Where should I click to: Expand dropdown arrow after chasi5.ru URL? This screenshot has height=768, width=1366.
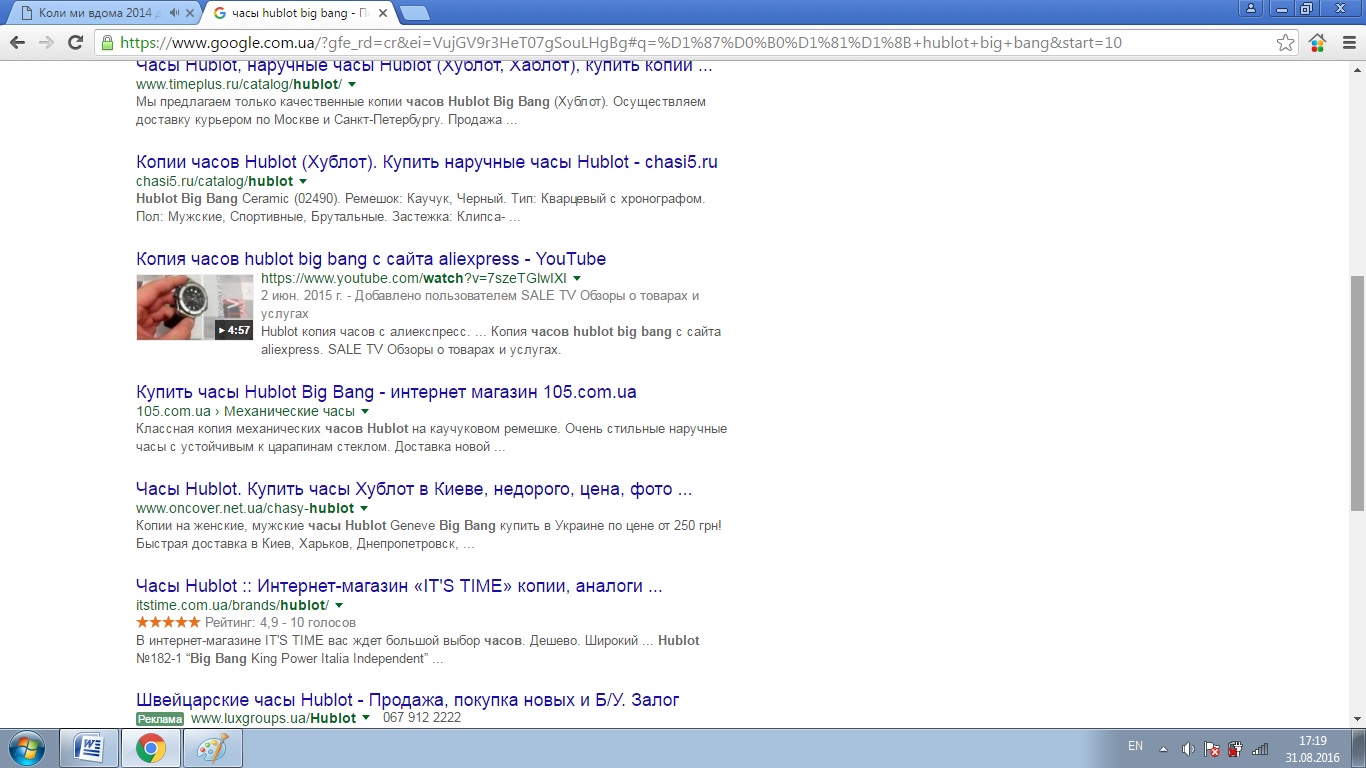pyautogui.click(x=304, y=182)
